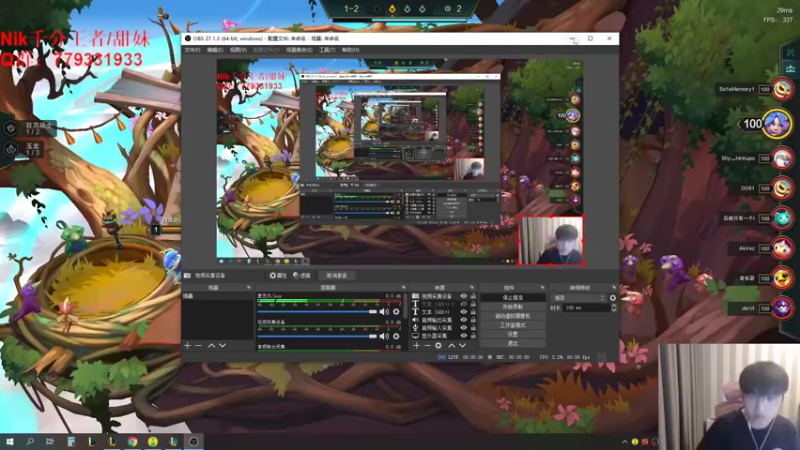
Task: Open the 视图(V) menu in OBS
Action: (238, 50)
